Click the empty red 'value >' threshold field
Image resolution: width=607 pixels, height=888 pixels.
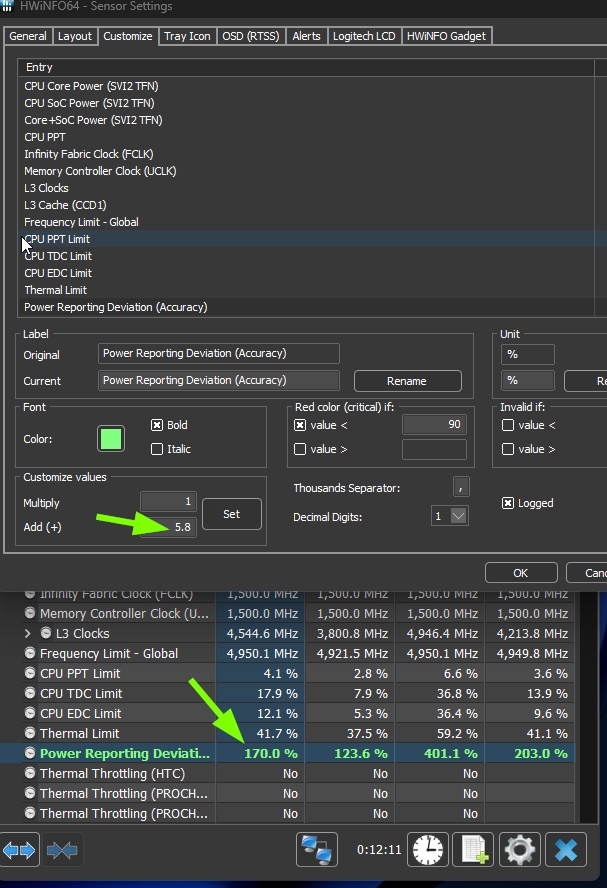point(434,450)
